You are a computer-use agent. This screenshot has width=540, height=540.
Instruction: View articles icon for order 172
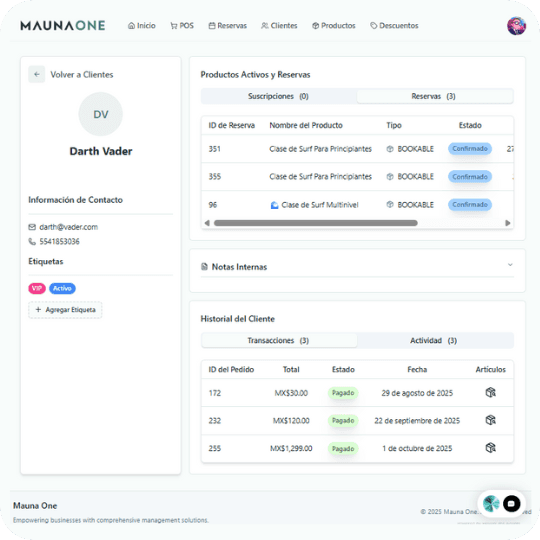(490, 392)
